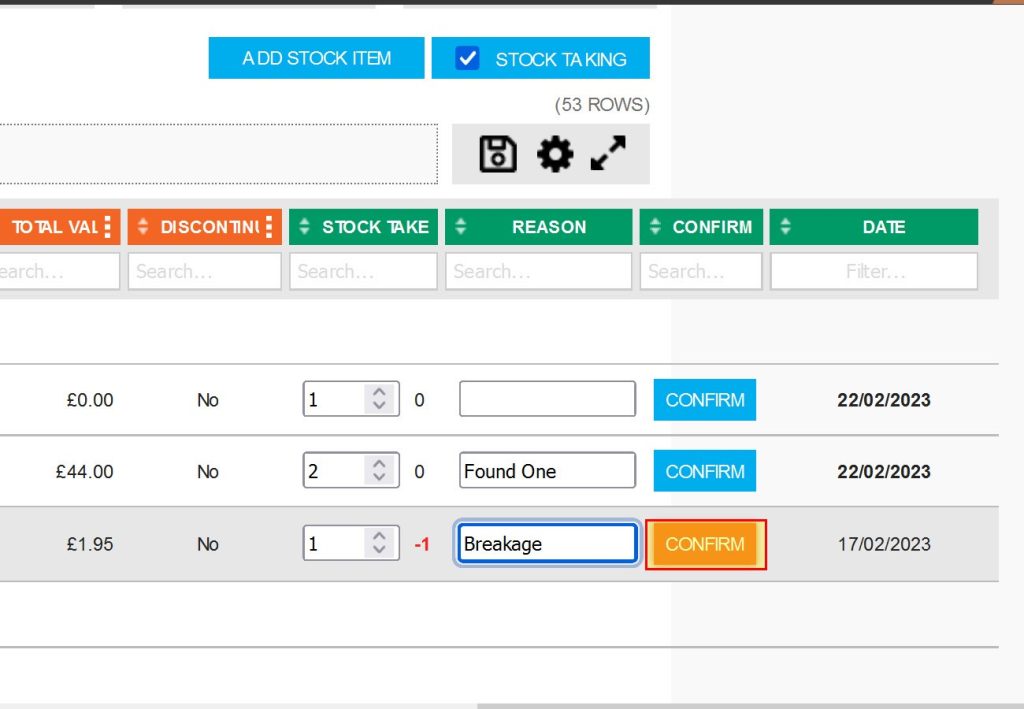Sort the REASON column using its sort arrows
Image resolution: width=1024 pixels, height=709 pixels.
pyautogui.click(x=461, y=226)
